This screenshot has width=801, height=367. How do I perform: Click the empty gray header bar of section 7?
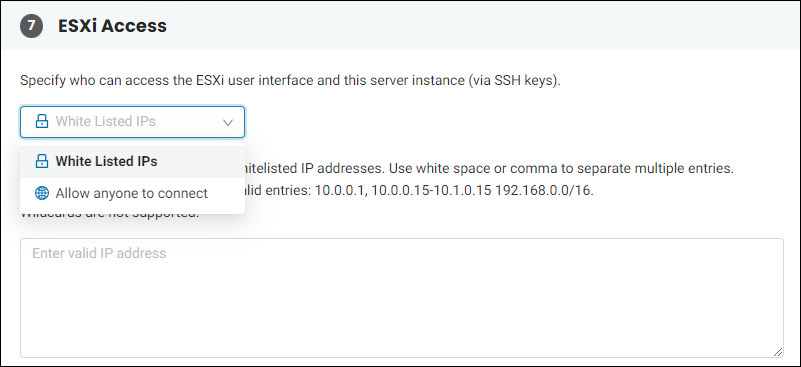coord(480,26)
